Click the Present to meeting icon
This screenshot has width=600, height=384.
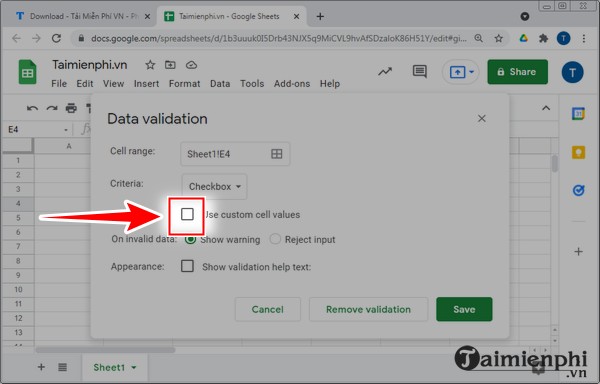(x=457, y=72)
